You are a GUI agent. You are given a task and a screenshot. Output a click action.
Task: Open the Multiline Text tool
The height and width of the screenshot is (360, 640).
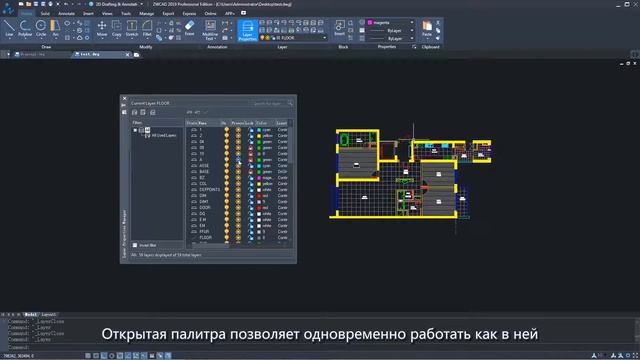coord(210,30)
